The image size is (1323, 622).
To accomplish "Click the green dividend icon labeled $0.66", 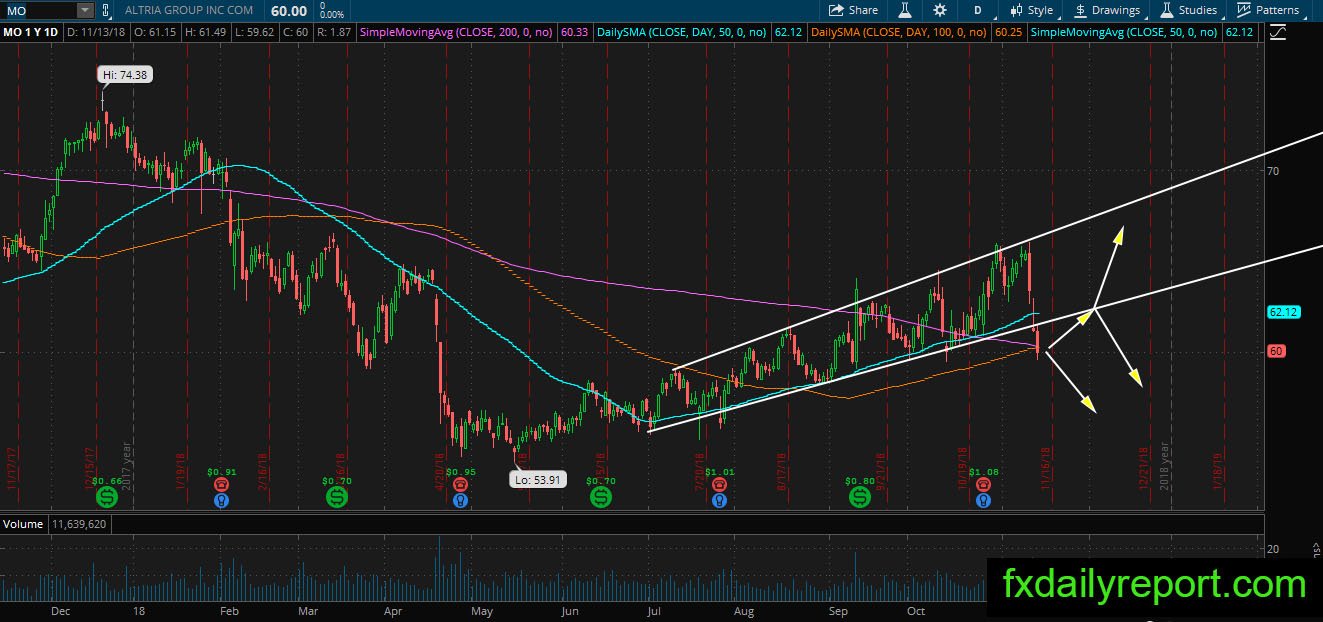I will [x=106, y=497].
